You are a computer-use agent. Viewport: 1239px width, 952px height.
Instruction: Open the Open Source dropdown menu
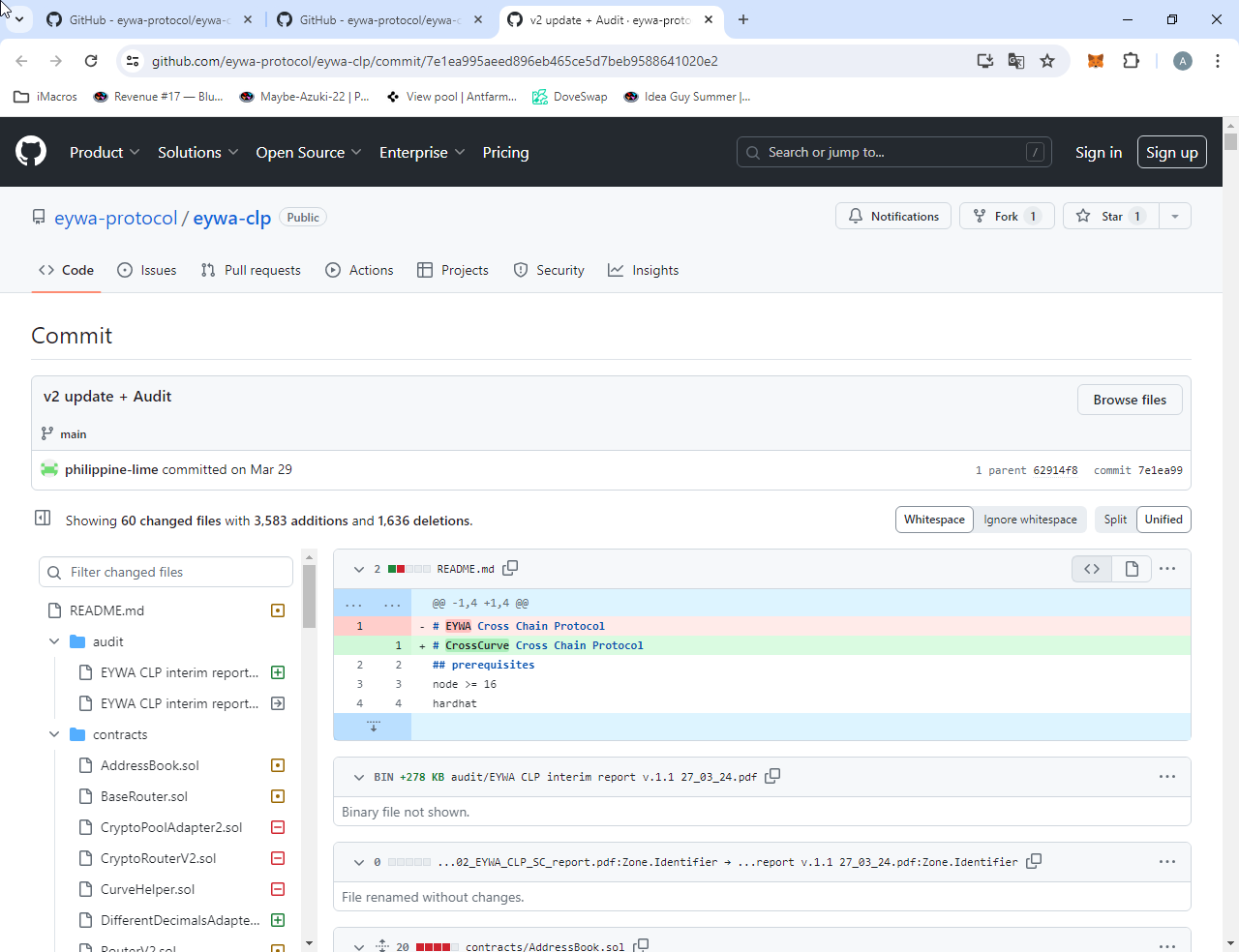pyautogui.click(x=309, y=152)
